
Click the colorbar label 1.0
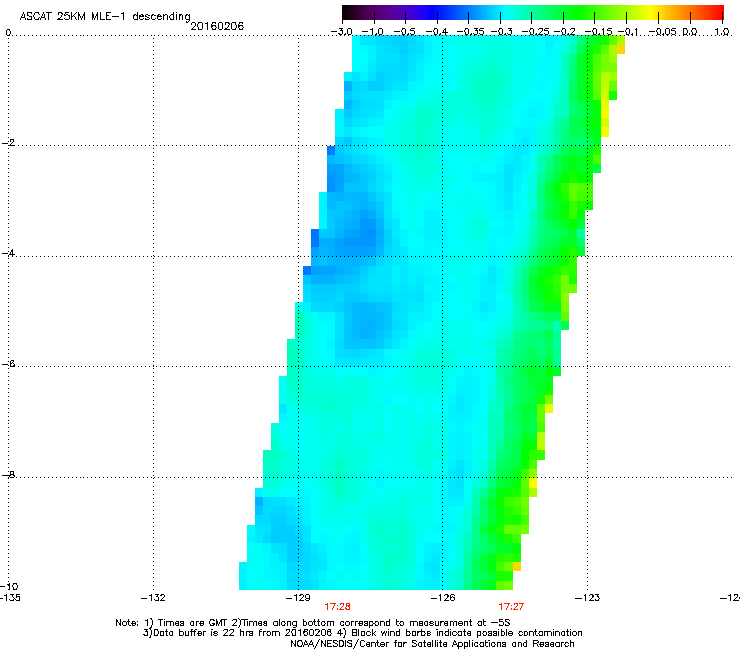tap(722, 32)
